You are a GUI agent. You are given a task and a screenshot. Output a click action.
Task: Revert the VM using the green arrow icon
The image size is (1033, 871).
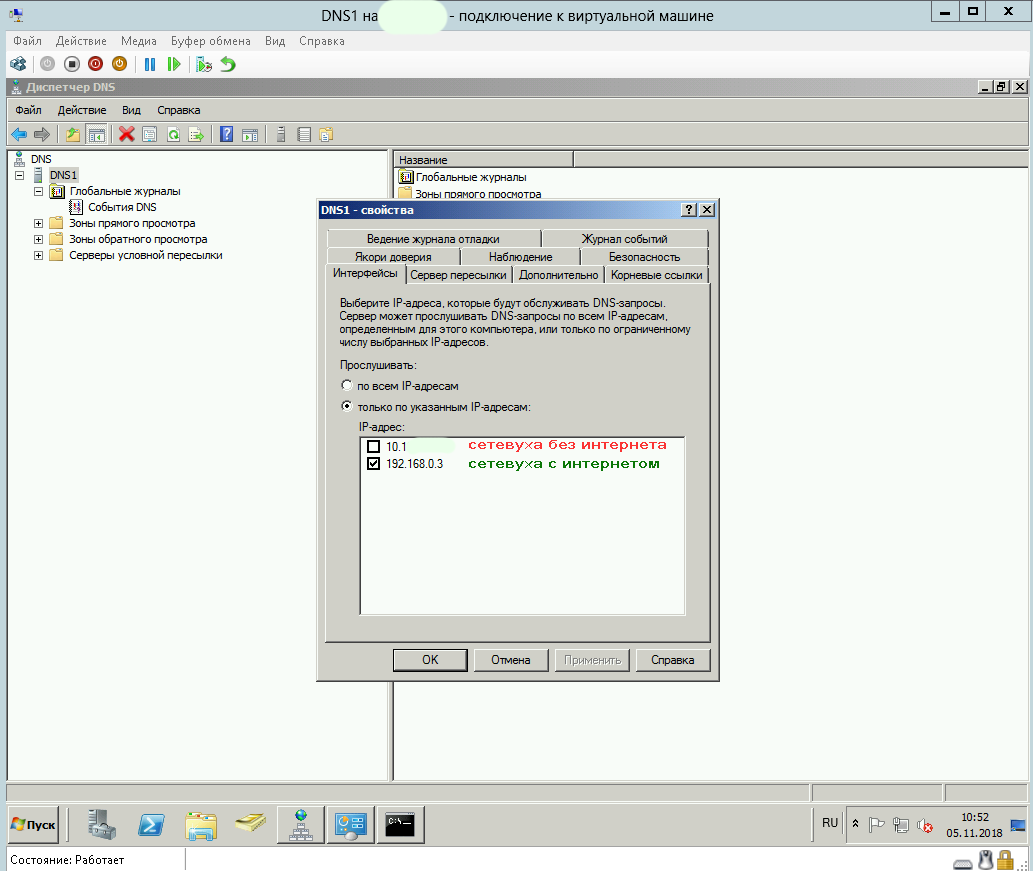click(x=228, y=64)
